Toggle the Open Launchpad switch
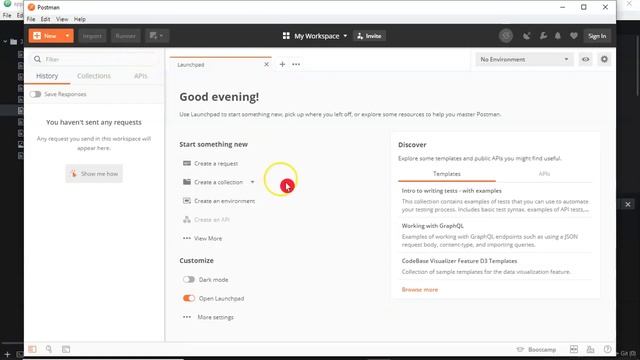 [189, 298]
